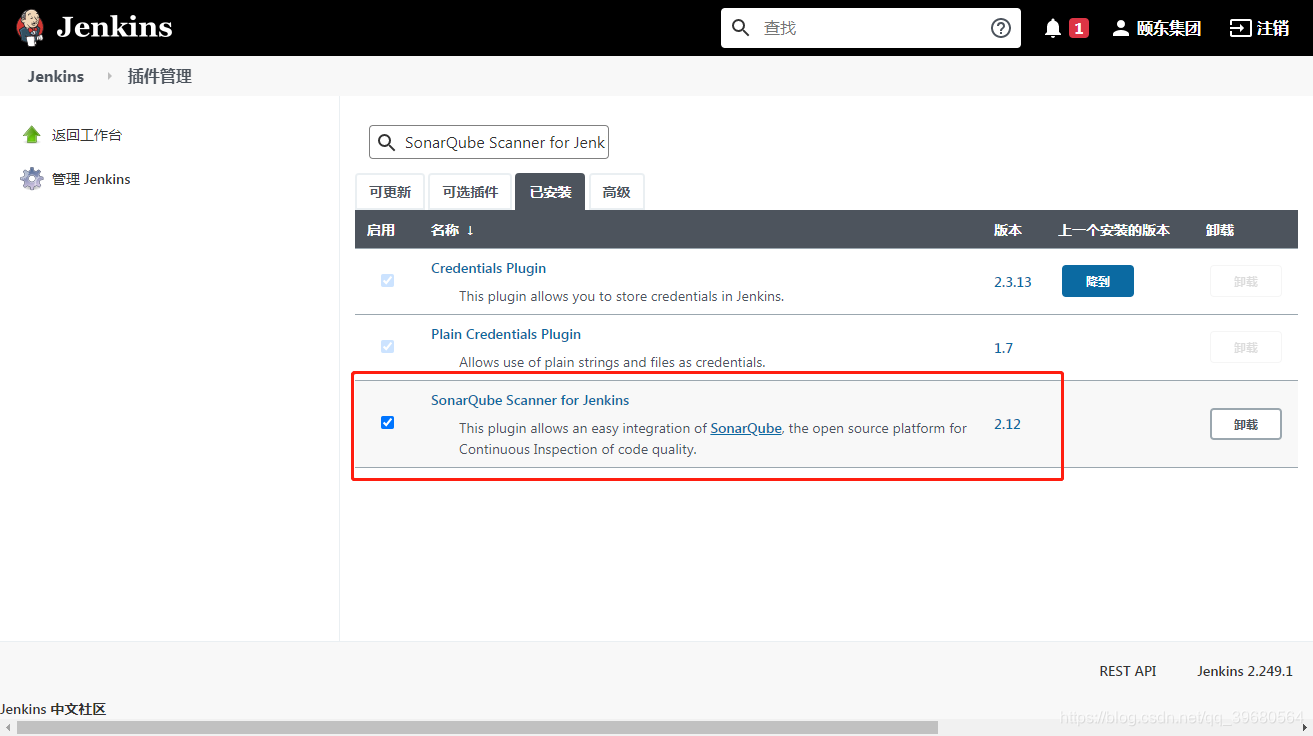Focus the header 查找 search box
The height and width of the screenshot is (736, 1313).
[870, 28]
